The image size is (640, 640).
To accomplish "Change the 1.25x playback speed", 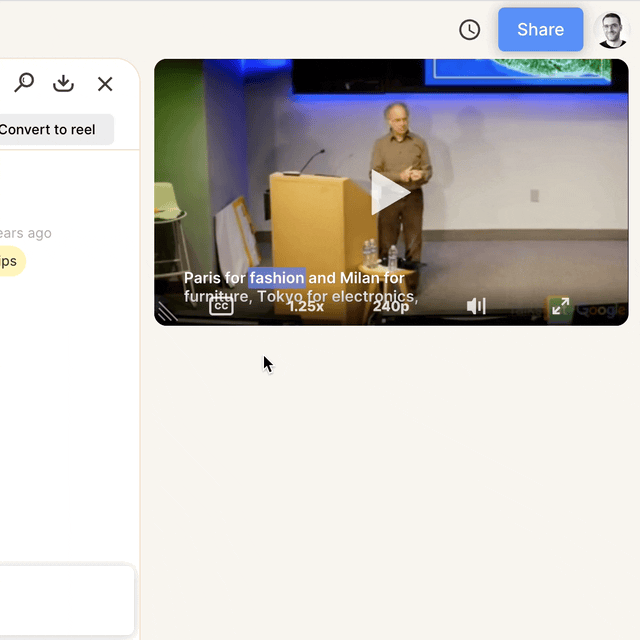I will pos(306,306).
